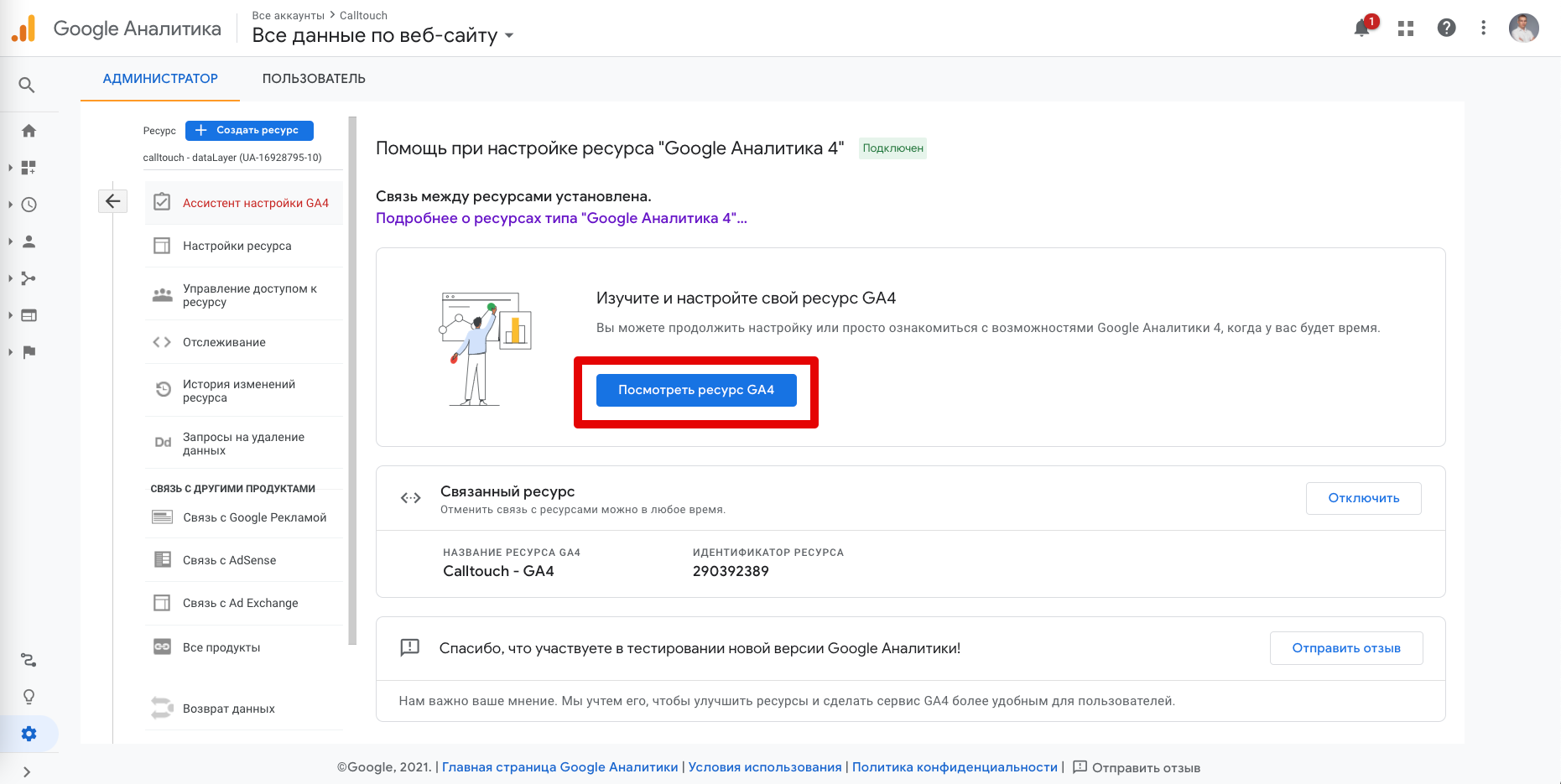Viewport: 1561px width, 784px height.
Task: Click the three-dot overflow menu in the header
Action: [x=1483, y=28]
